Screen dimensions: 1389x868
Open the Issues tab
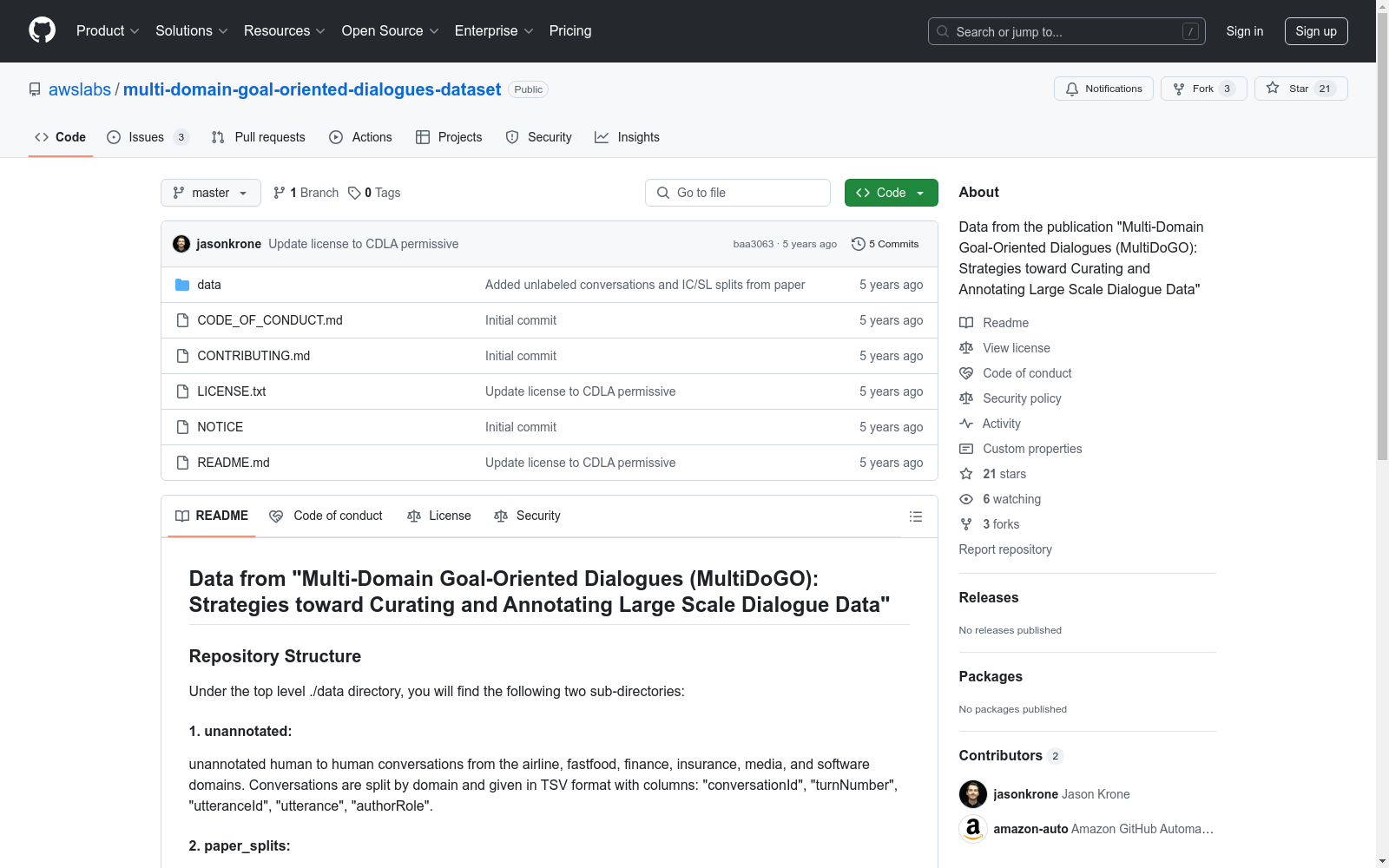coord(148,137)
